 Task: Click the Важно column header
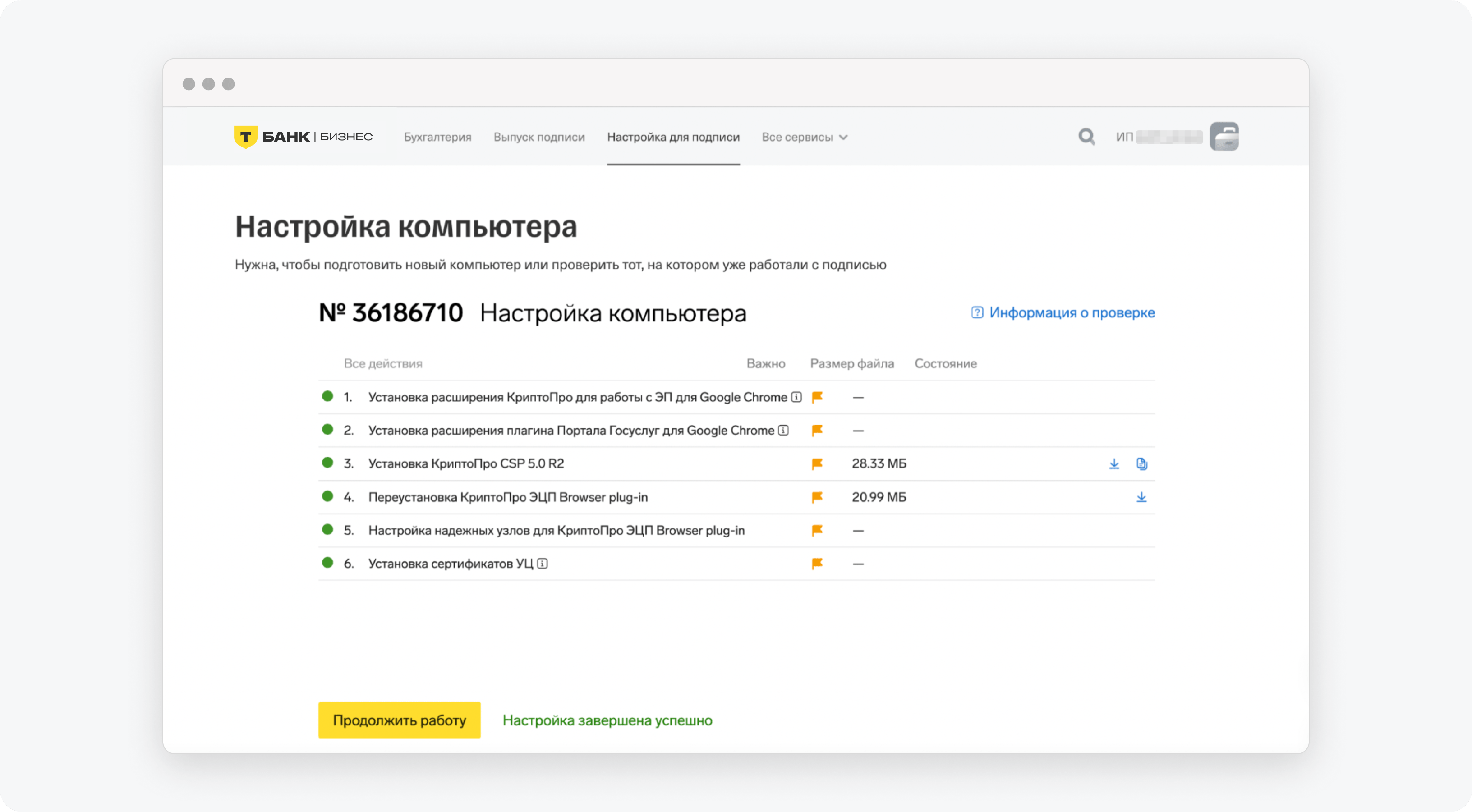(766, 363)
